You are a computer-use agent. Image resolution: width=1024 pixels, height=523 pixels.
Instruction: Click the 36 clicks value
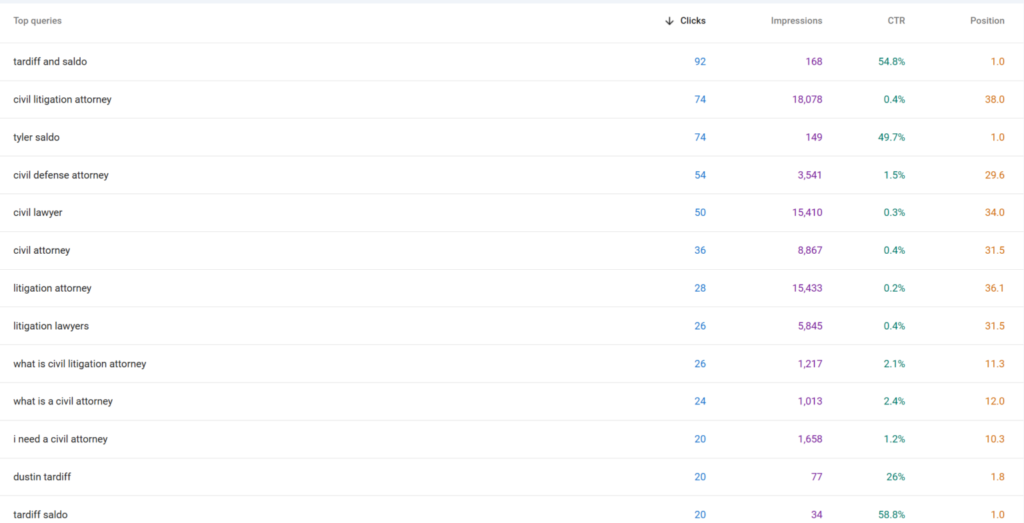coord(699,251)
